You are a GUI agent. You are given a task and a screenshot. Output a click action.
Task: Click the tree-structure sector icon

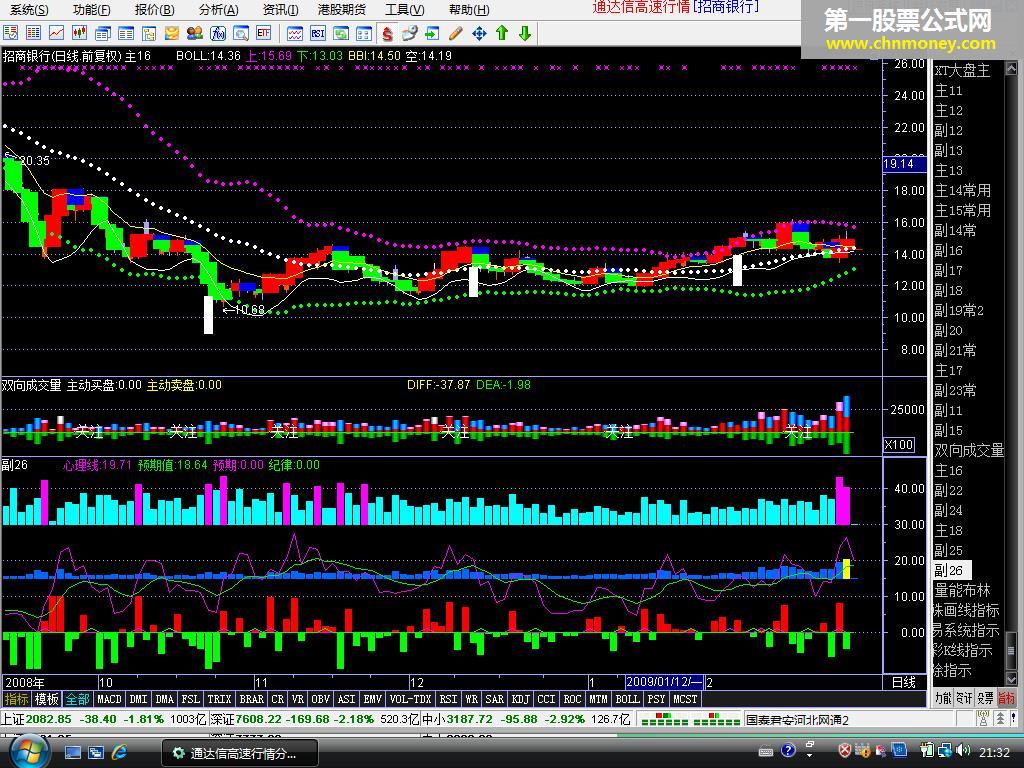pos(149,33)
